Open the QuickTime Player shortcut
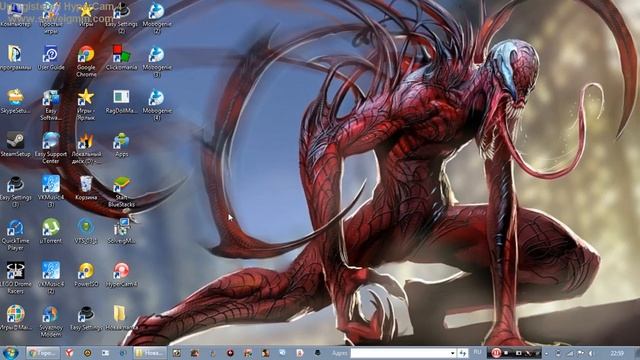640x360 pixels. (x=15, y=235)
